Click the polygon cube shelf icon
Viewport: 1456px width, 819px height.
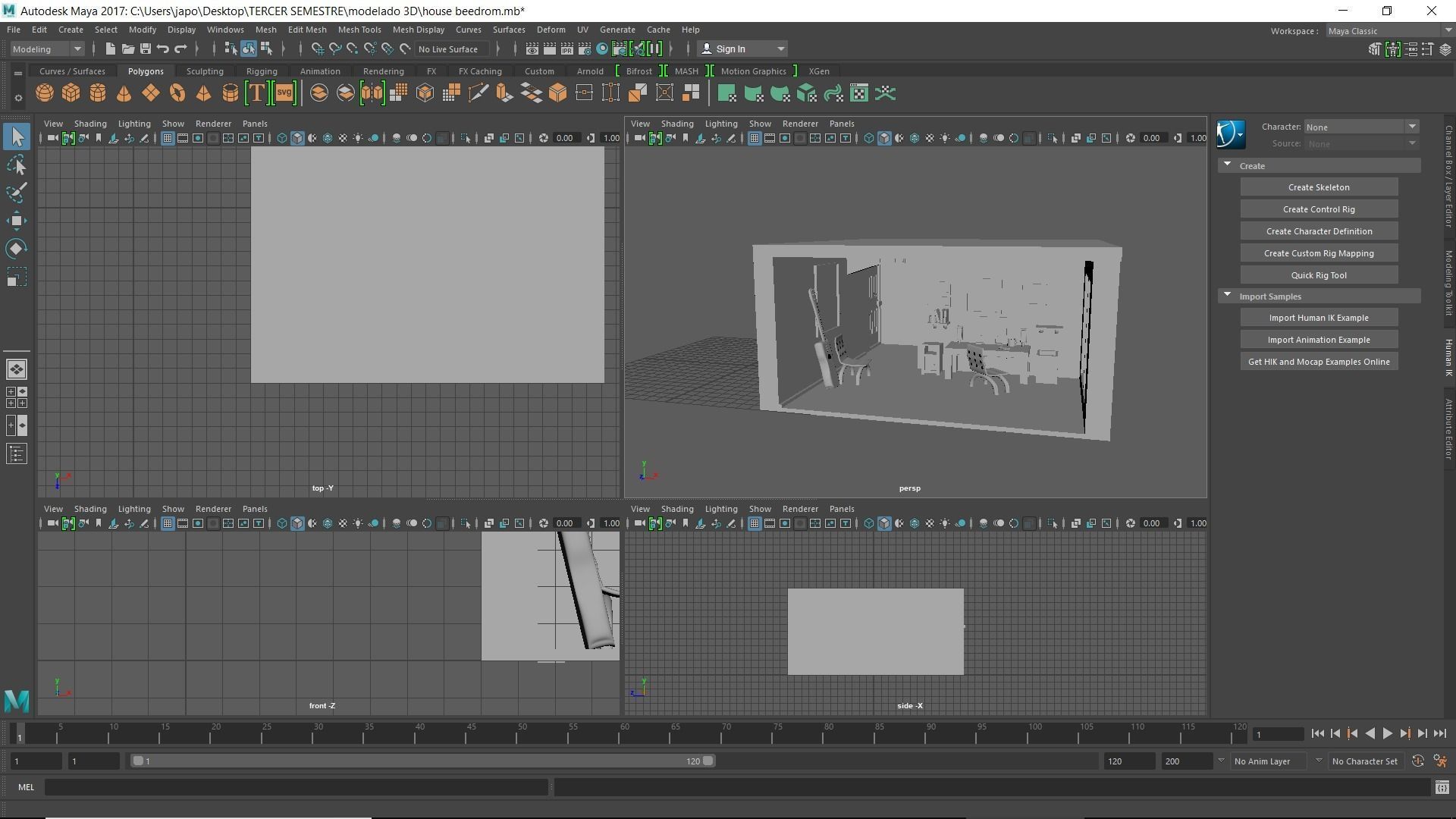point(71,93)
